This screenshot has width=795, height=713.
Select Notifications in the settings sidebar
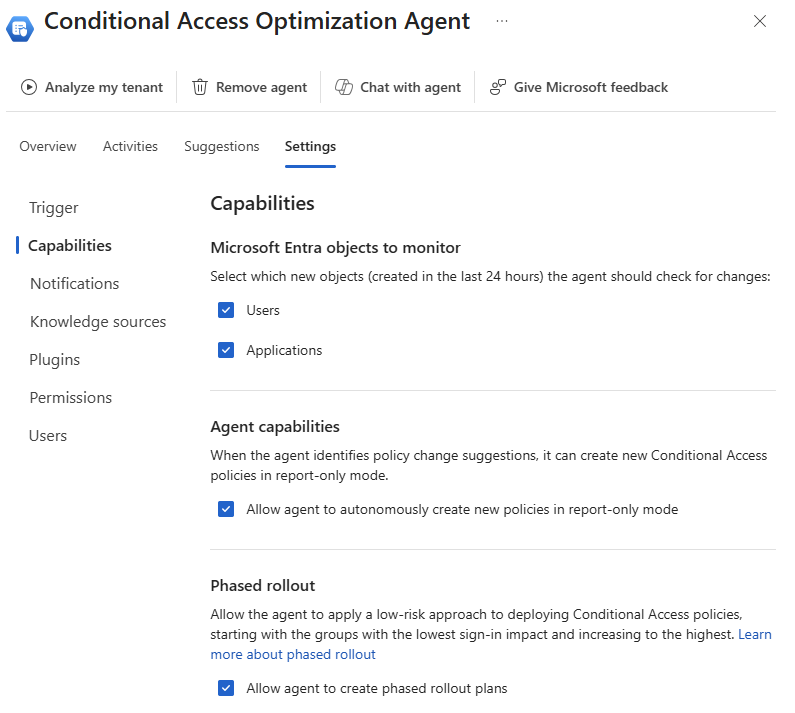74,284
